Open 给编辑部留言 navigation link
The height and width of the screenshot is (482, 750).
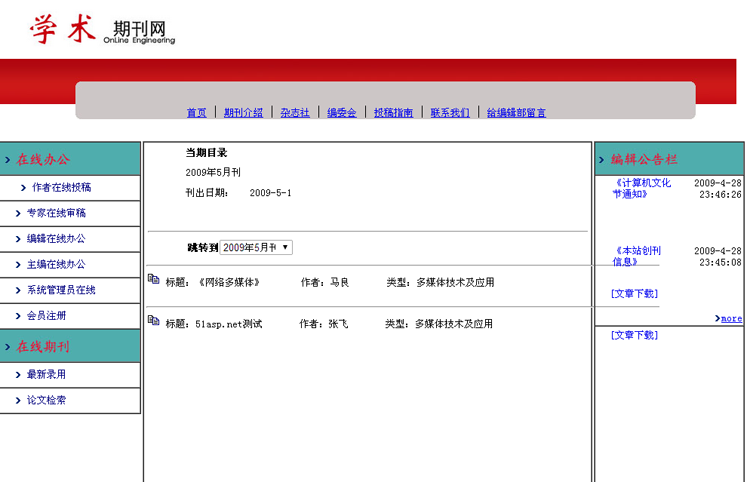(x=516, y=113)
